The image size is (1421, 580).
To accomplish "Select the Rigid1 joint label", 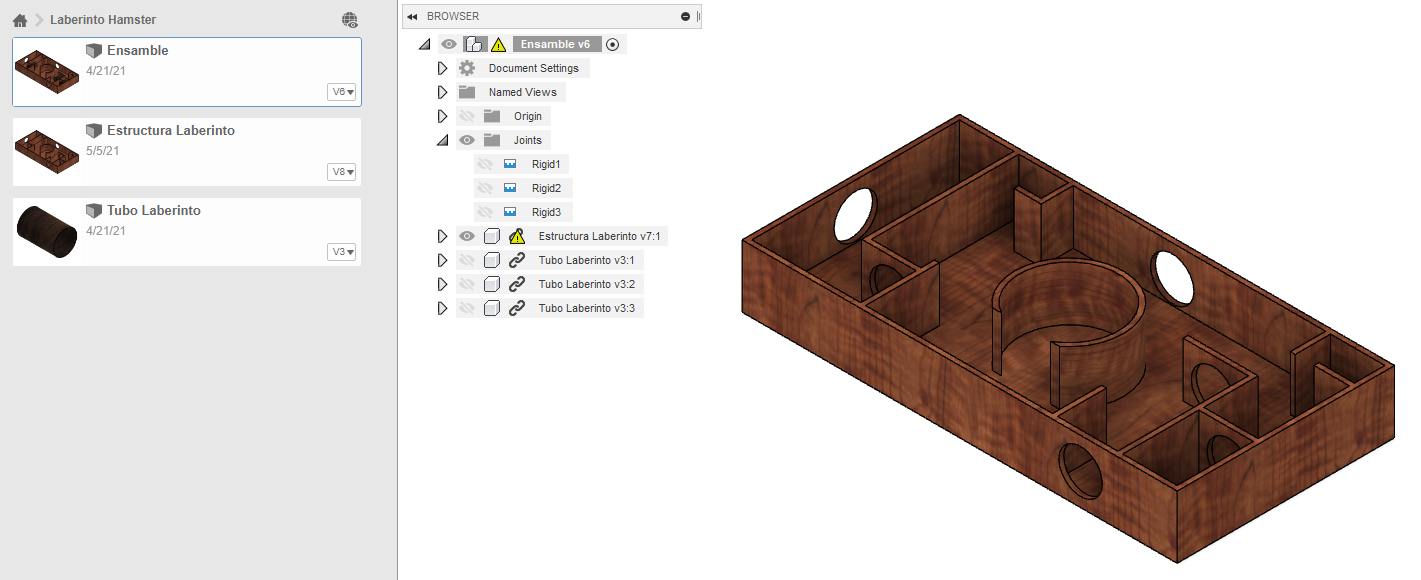I will tap(546, 164).
